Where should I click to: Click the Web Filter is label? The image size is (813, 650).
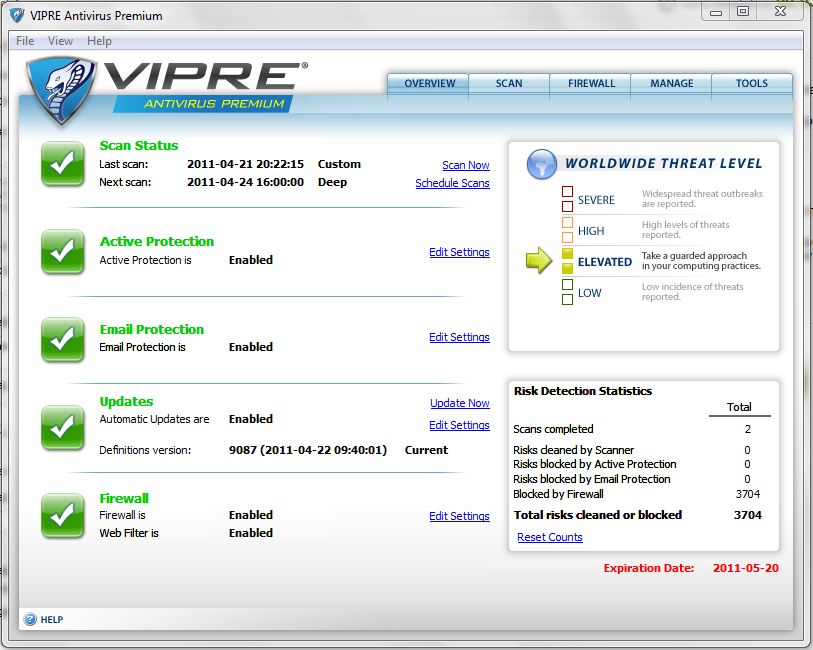(x=129, y=533)
